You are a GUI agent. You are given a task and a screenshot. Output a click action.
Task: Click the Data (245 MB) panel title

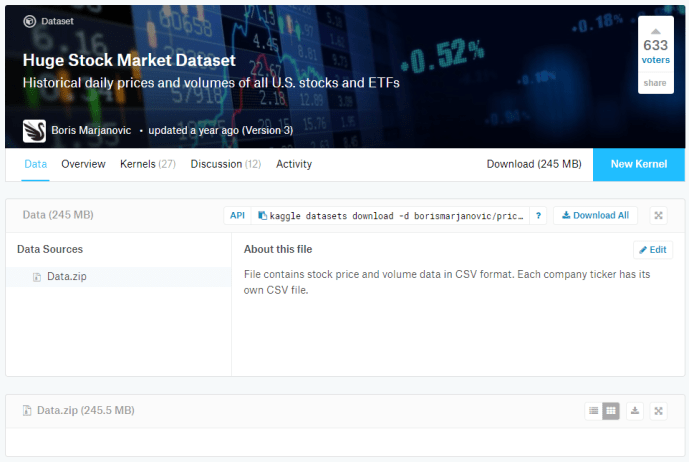click(x=58, y=215)
